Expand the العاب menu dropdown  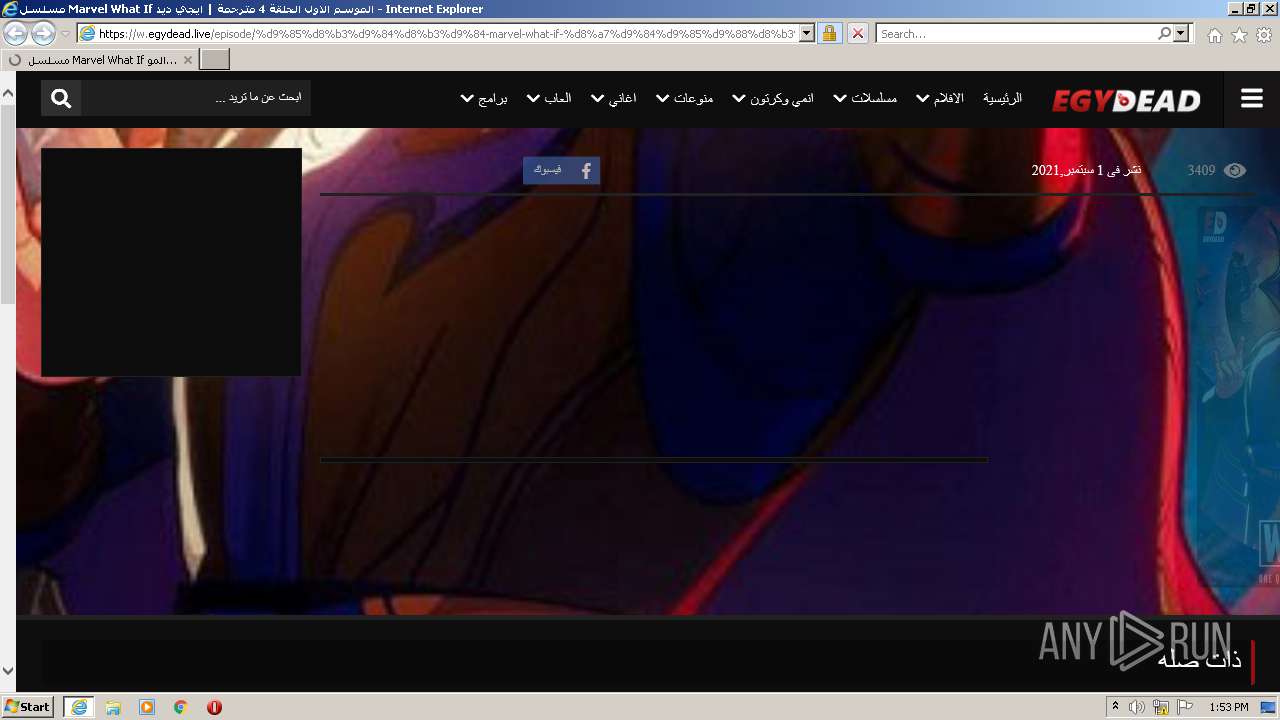pyautogui.click(x=549, y=98)
